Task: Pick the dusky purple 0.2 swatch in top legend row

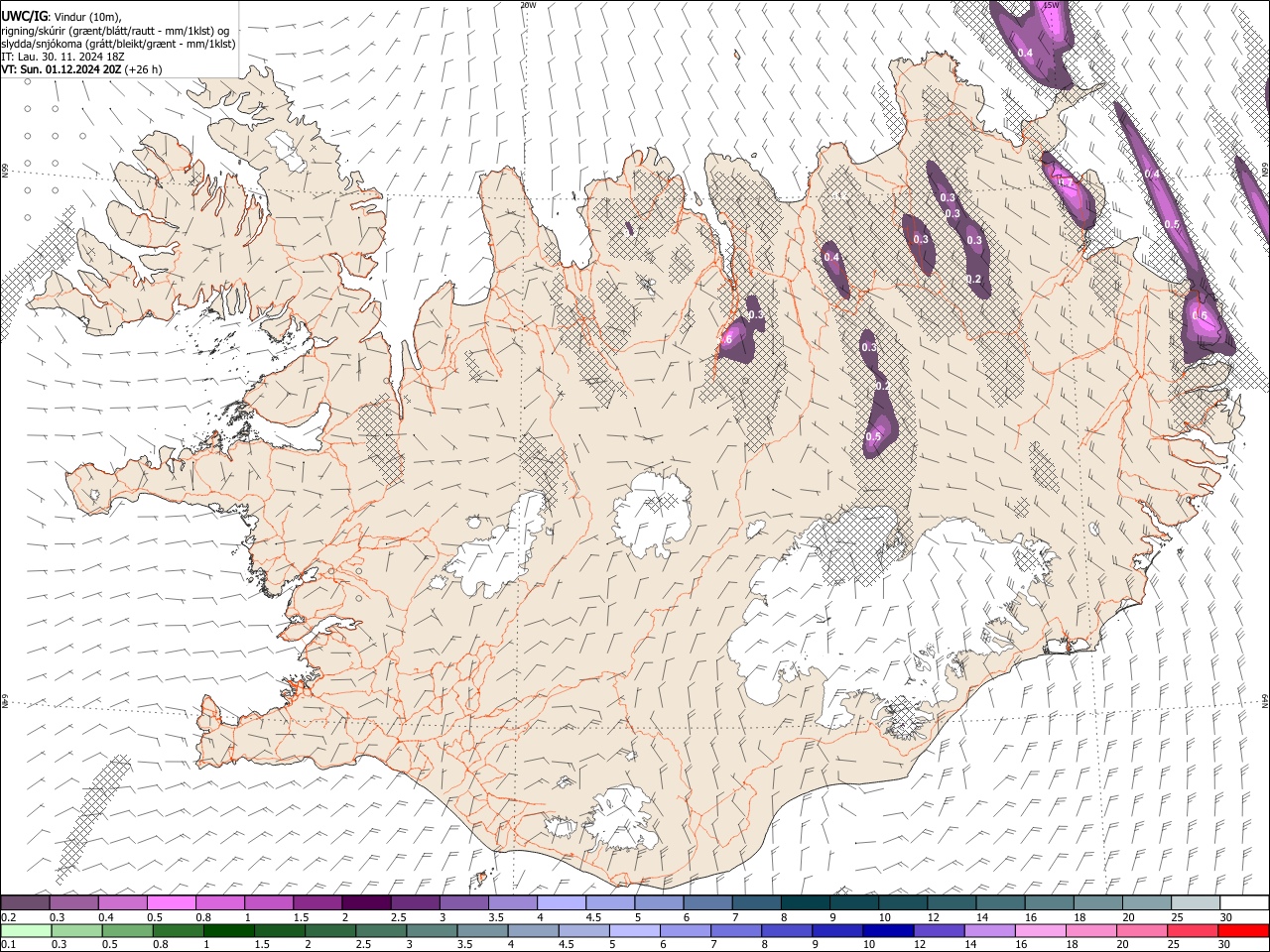Action: [25, 902]
